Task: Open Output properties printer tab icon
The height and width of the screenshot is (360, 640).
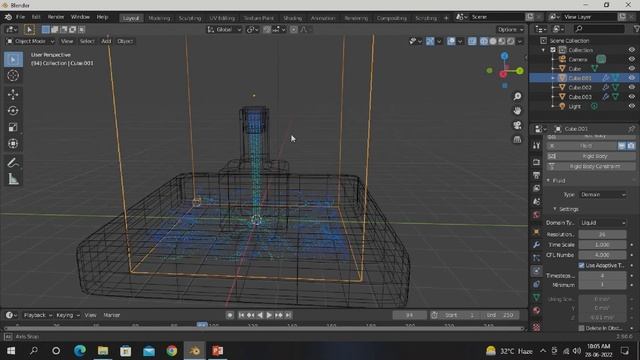Action: 536,176
